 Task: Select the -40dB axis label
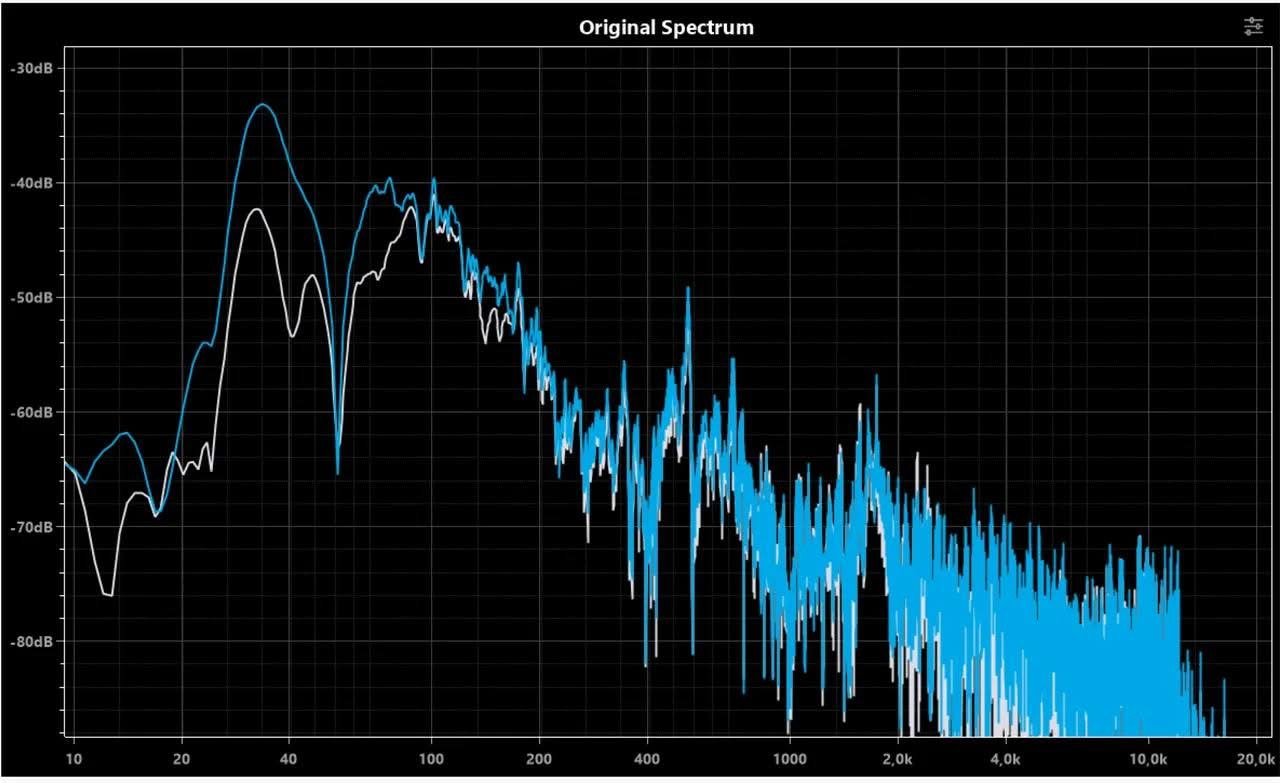36,183
